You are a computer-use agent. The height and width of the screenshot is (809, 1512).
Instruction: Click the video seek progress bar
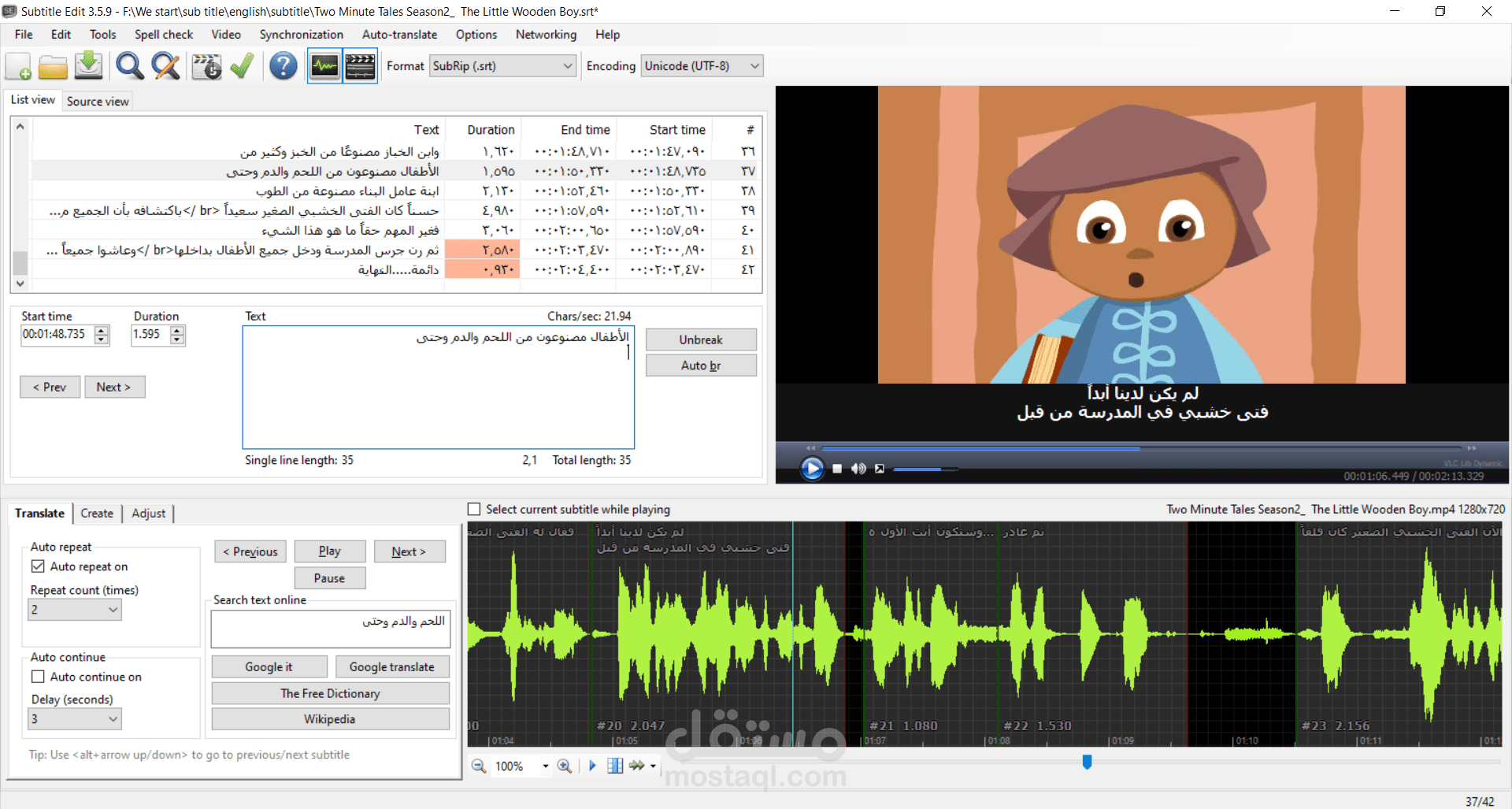coord(1141,448)
